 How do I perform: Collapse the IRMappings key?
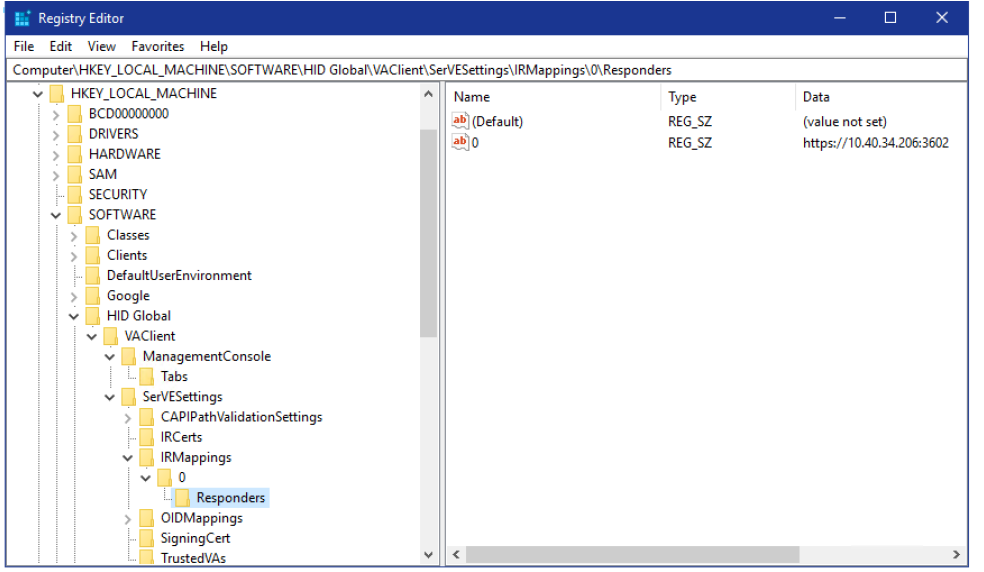pos(128,458)
